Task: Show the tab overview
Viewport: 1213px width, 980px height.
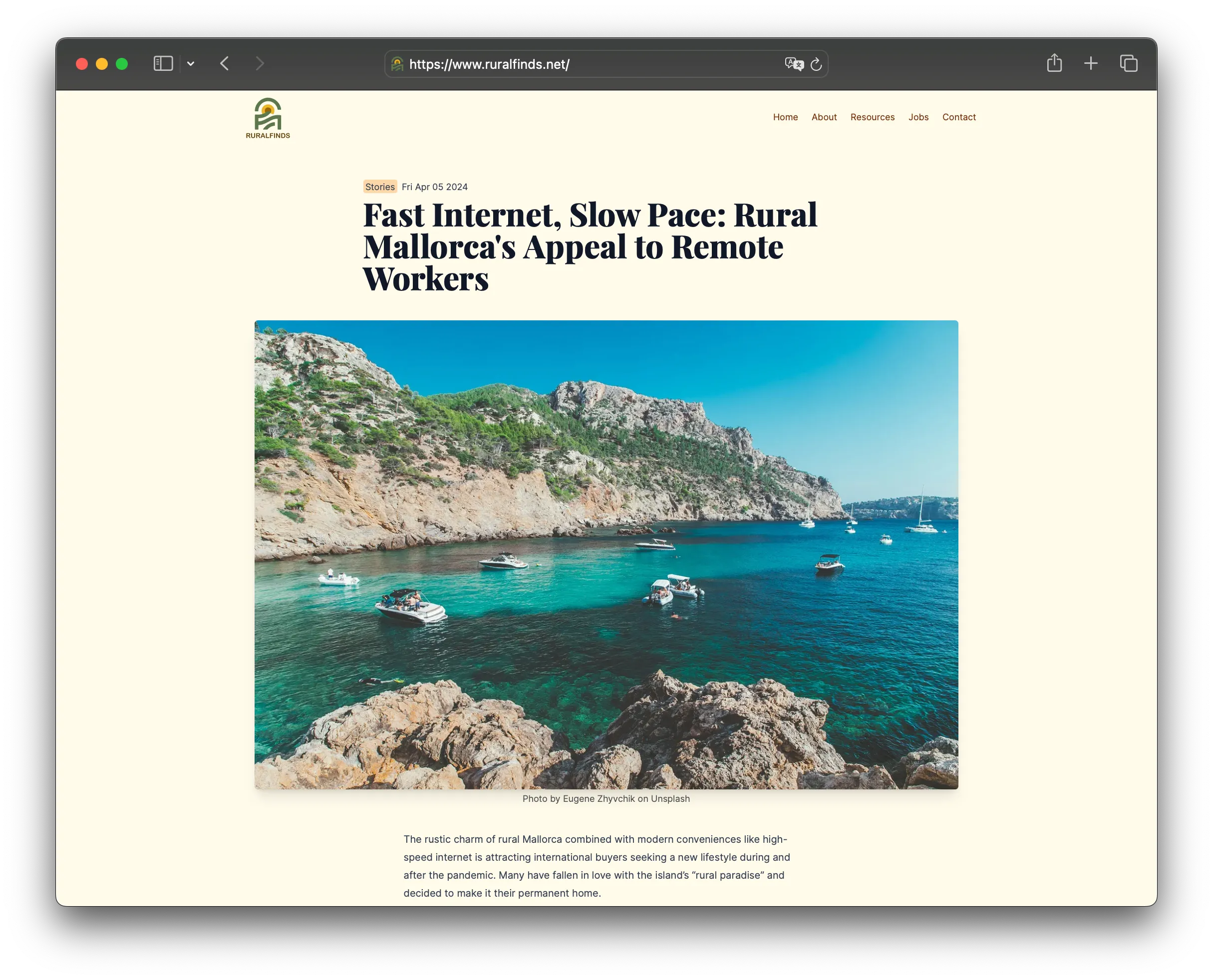Action: 1129,63
